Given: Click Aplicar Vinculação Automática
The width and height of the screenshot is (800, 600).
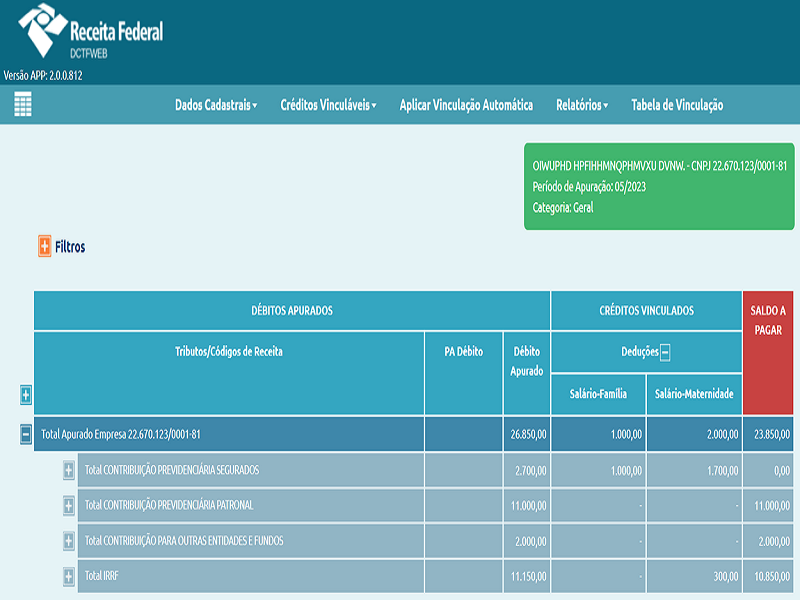Looking at the screenshot, I should tap(466, 105).
